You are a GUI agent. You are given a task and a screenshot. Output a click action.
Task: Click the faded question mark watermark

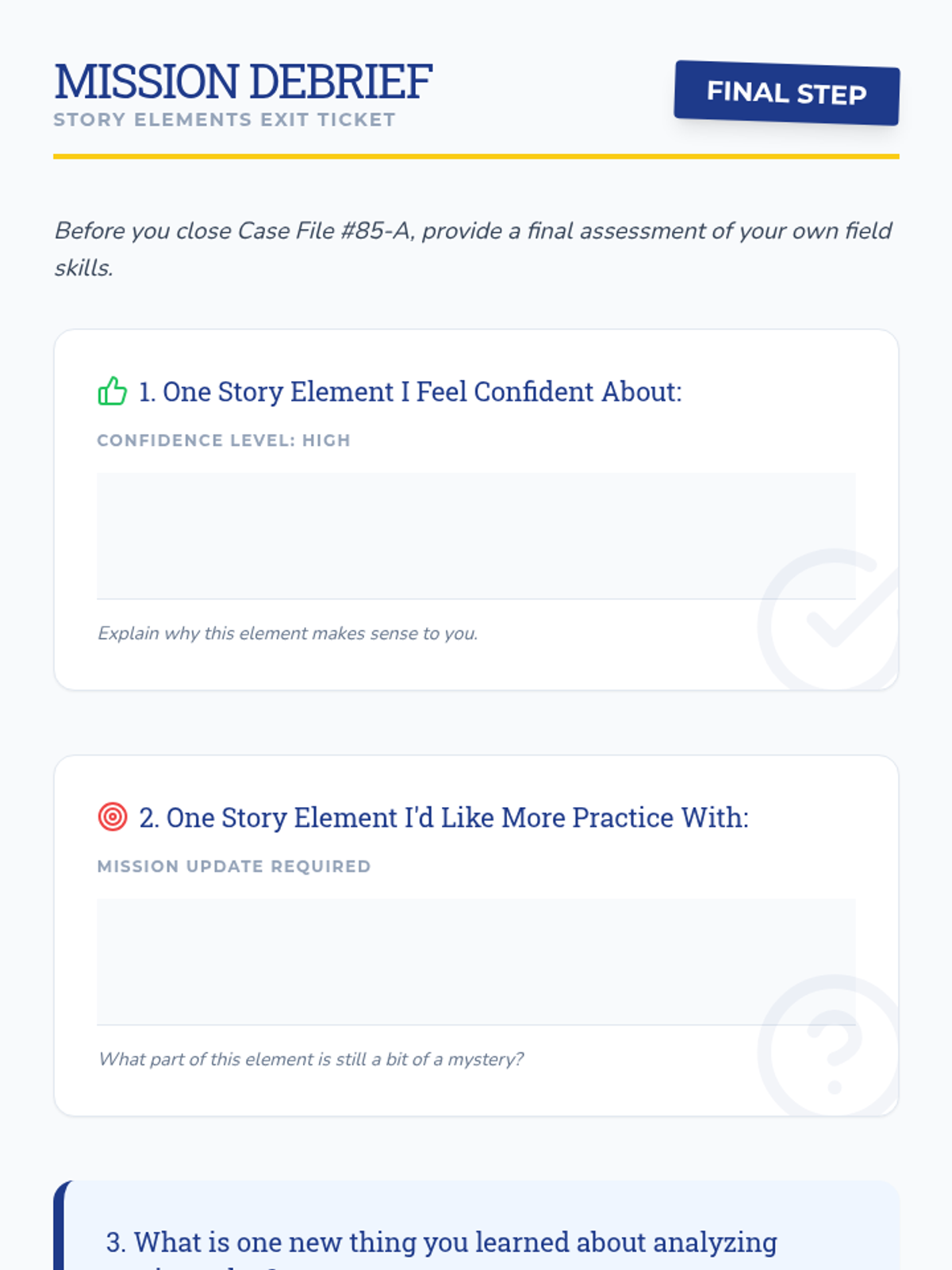coord(828,1045)
